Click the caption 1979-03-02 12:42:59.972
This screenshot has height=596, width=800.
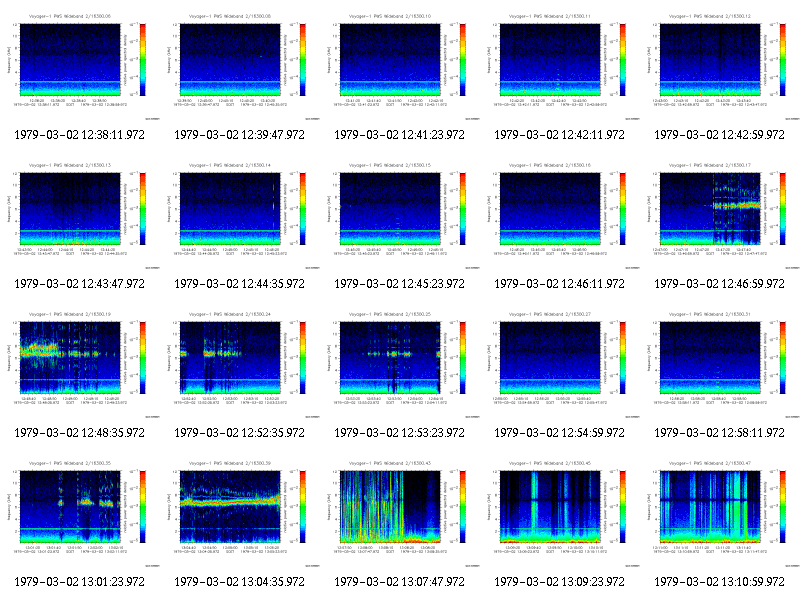719,135
